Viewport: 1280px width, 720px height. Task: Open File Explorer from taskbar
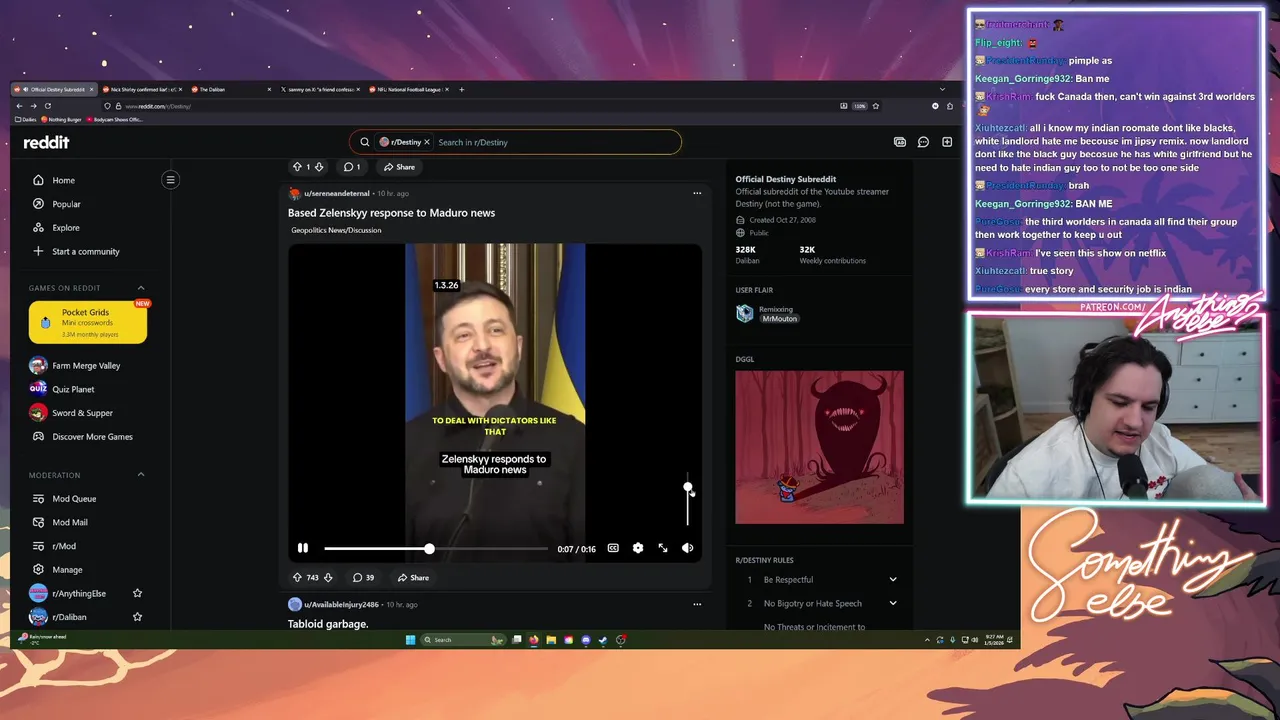[x=551, y=640]
